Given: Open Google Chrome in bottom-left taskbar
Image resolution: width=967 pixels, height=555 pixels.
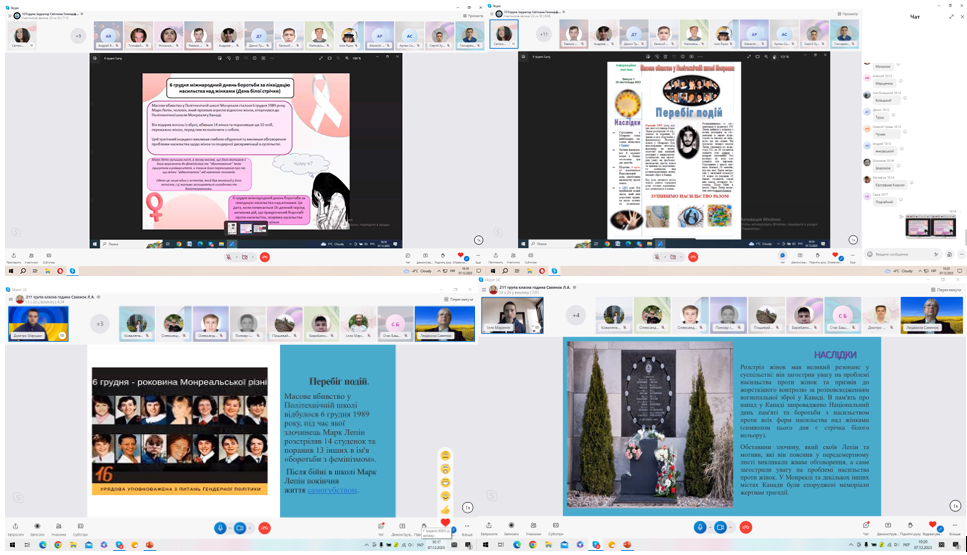Looking at the screenshot, I should (57, 545).
